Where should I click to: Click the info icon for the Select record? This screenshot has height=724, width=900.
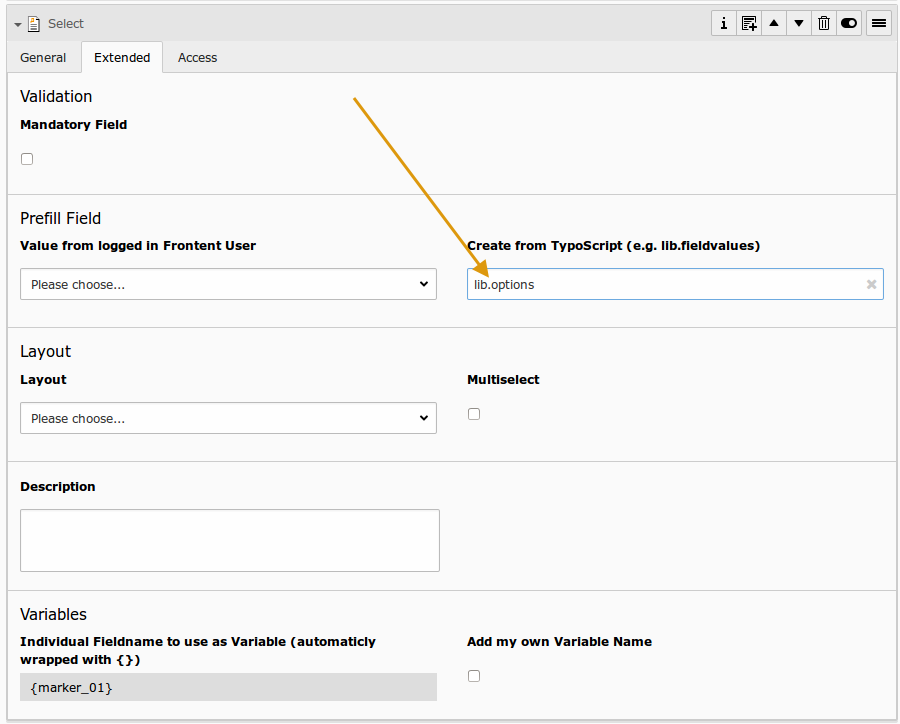click(724, 23)
